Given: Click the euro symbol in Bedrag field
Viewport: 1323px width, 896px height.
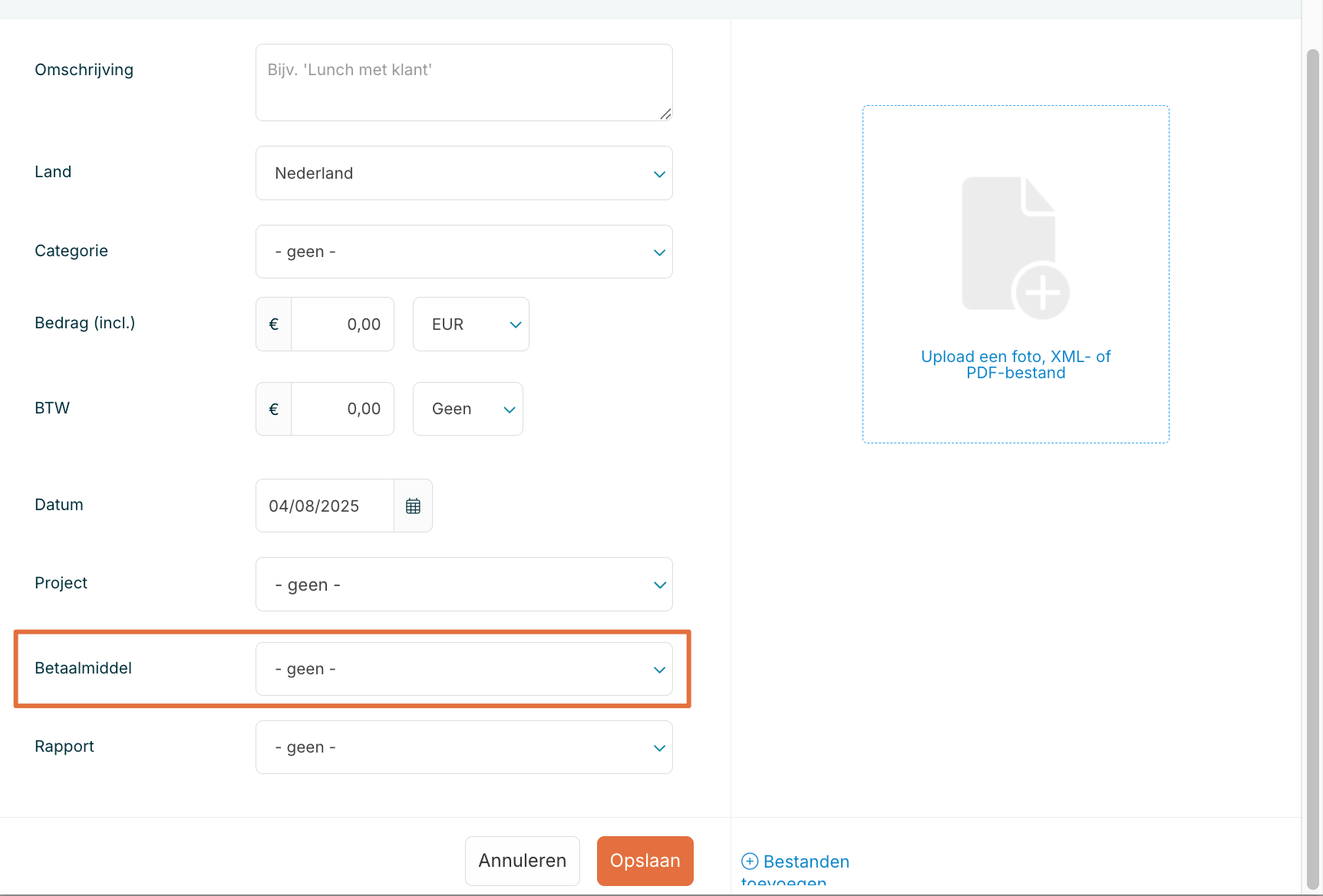Looking at the screenshot, I should point(273,324).
